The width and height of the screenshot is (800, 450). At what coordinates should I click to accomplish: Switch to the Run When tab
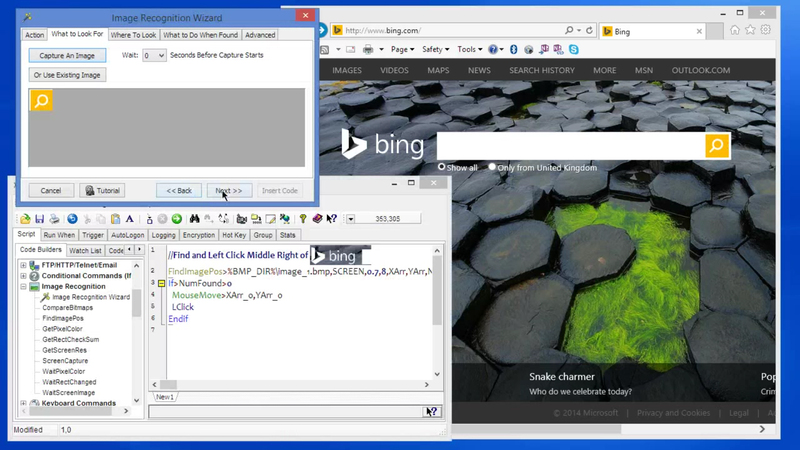coord(59,235)
